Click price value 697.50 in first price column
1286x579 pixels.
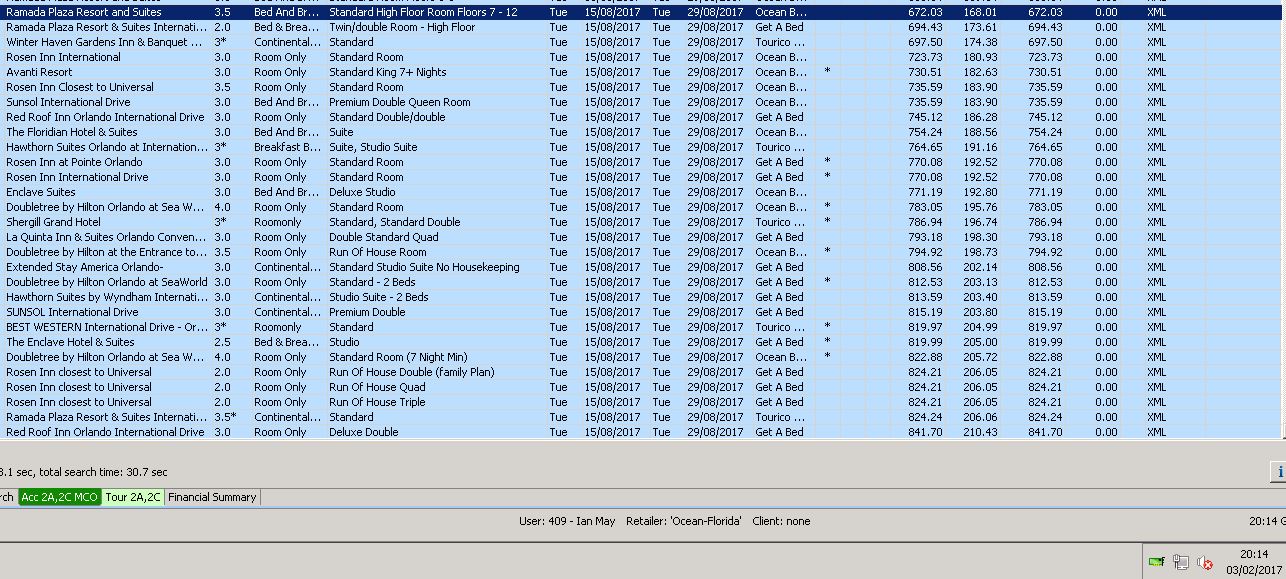(x=925, y=42)
